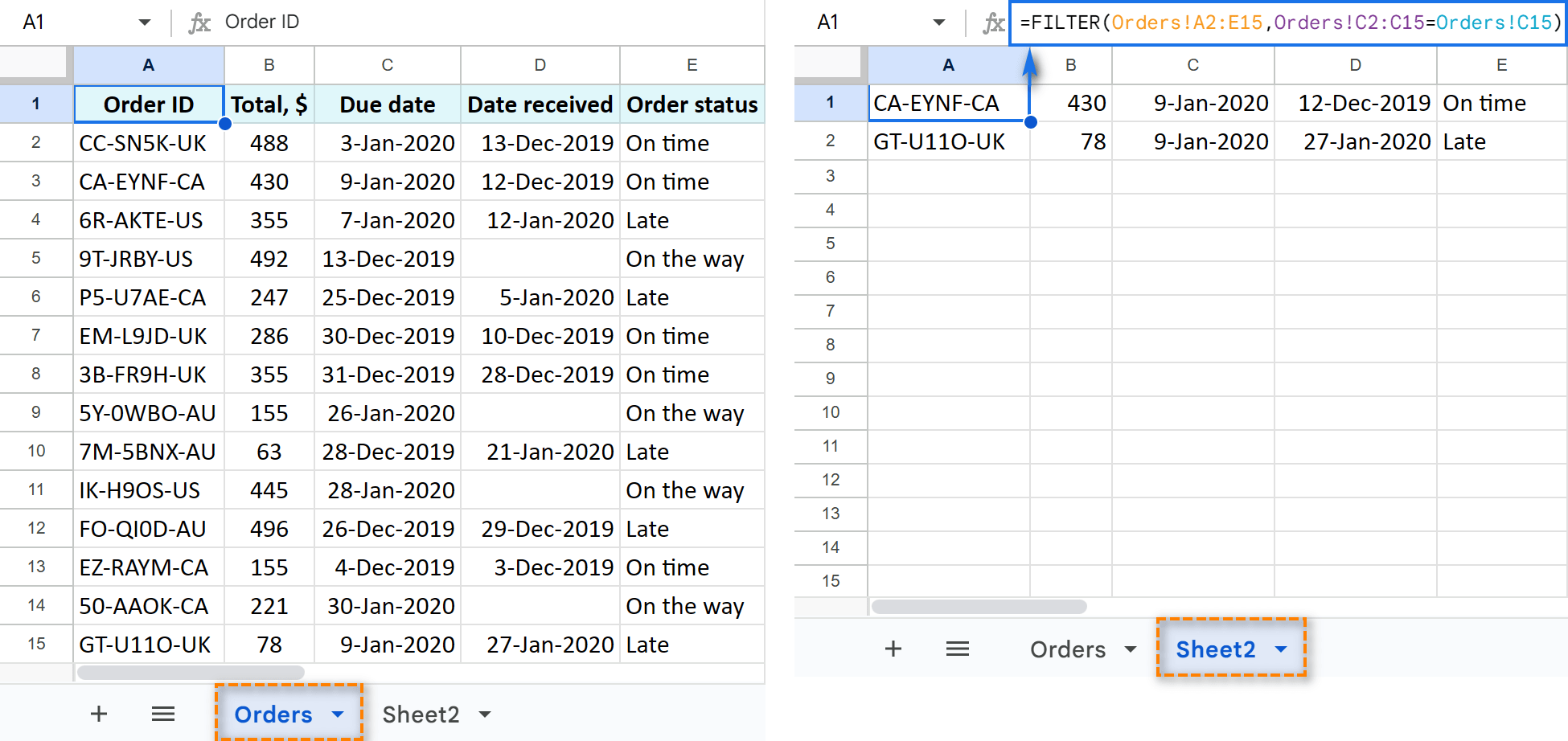The width and height of the screenshot is (1568, 741).
Task: Select CA-EYNF-CA cell in Sheet2 window
Action: (949, 103)
